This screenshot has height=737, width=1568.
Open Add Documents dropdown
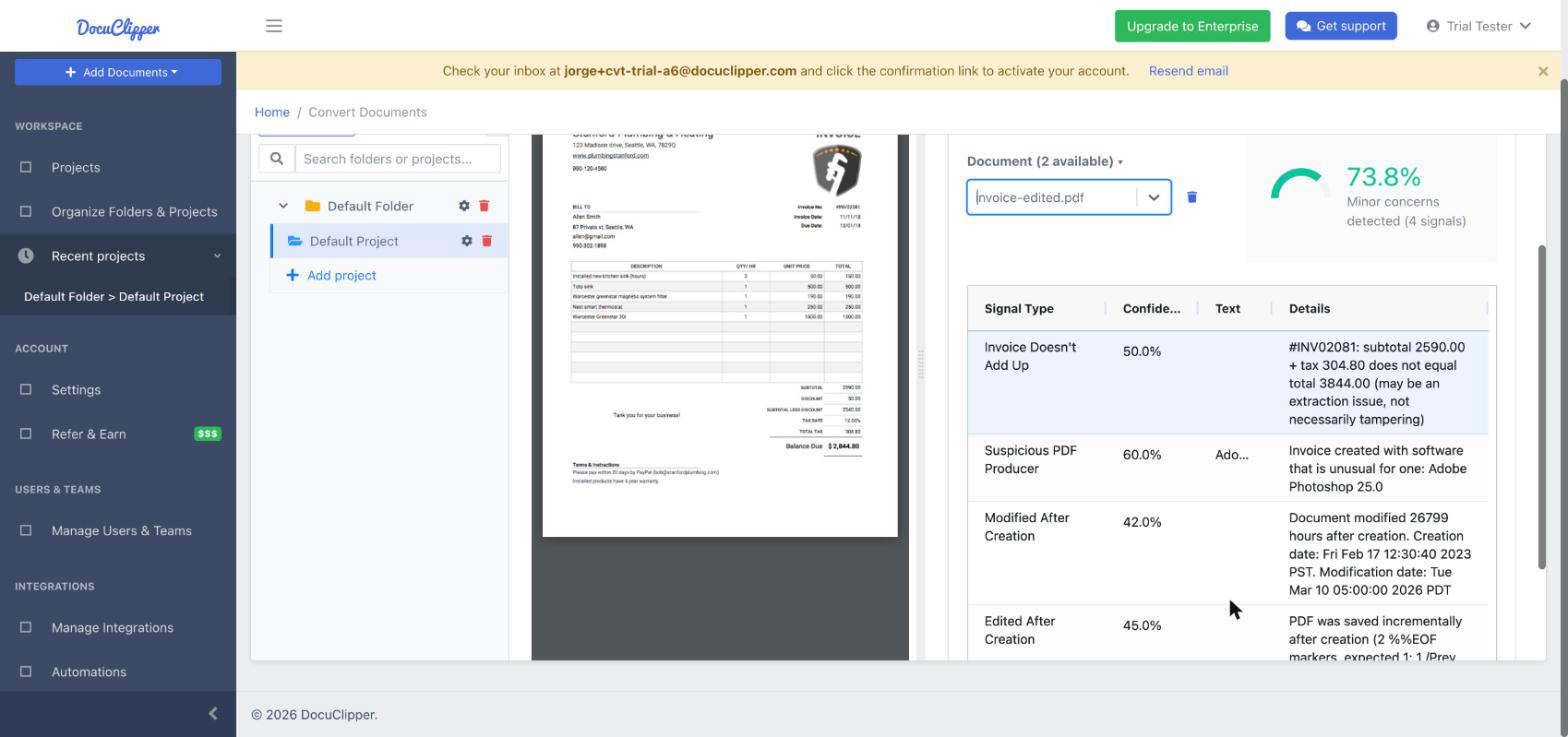[118, 72]
